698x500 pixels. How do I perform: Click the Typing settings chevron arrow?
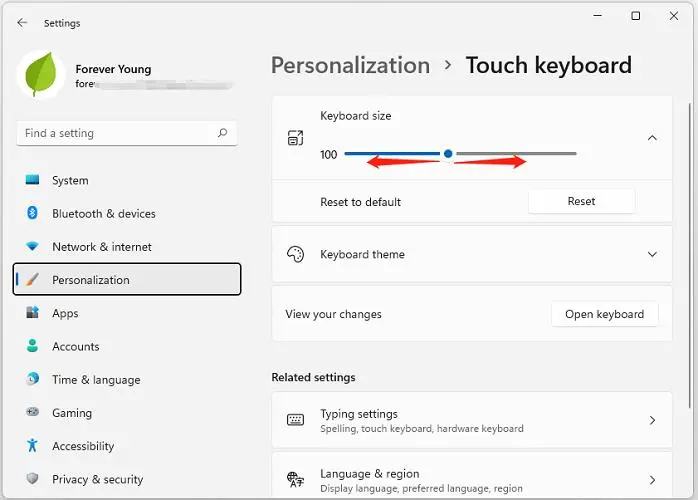pos(652,420)
